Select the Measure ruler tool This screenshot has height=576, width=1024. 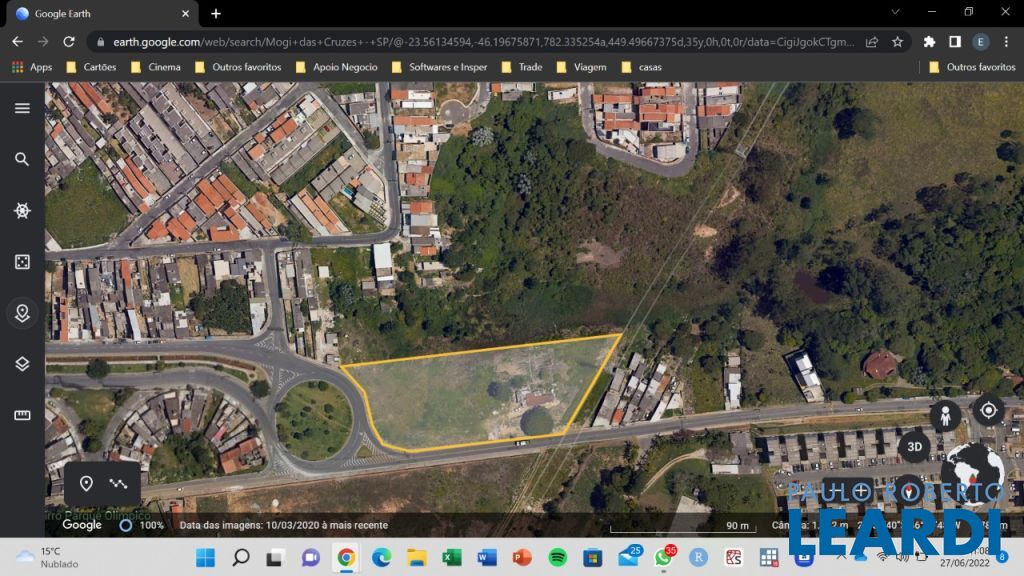(x=22, y=415)
